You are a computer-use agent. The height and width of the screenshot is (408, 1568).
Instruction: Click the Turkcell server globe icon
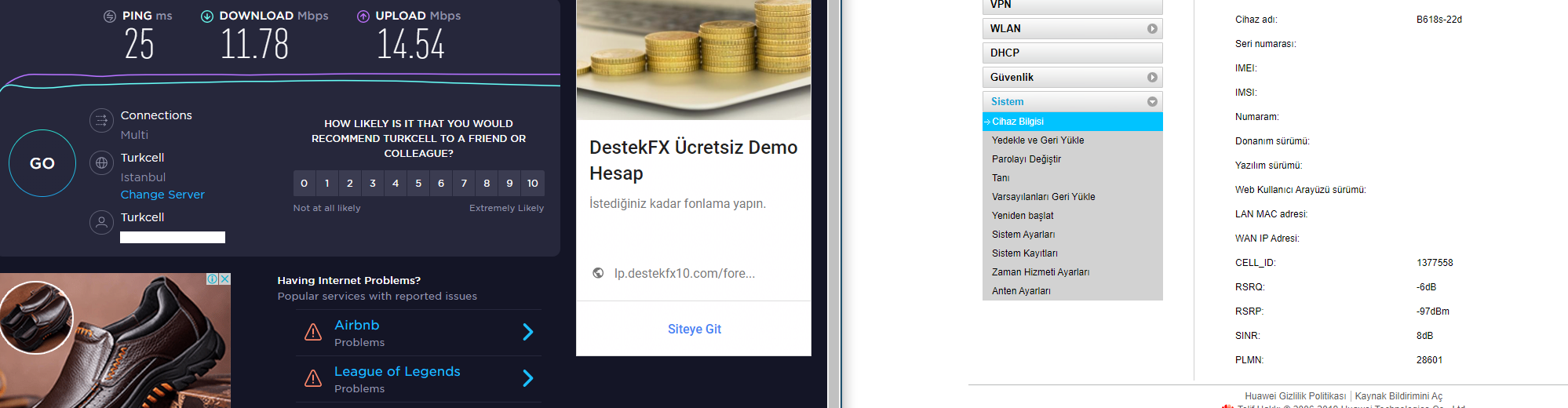101,163
